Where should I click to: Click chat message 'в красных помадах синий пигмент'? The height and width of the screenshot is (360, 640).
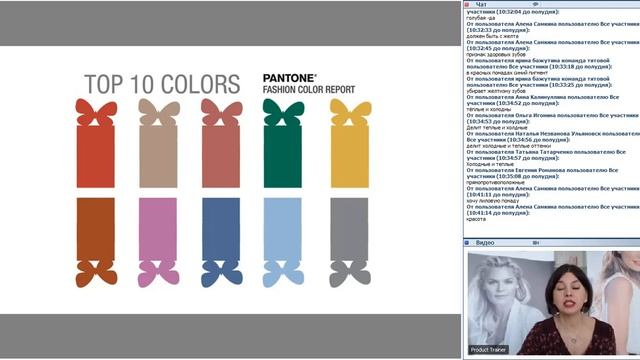pos(507,73)
